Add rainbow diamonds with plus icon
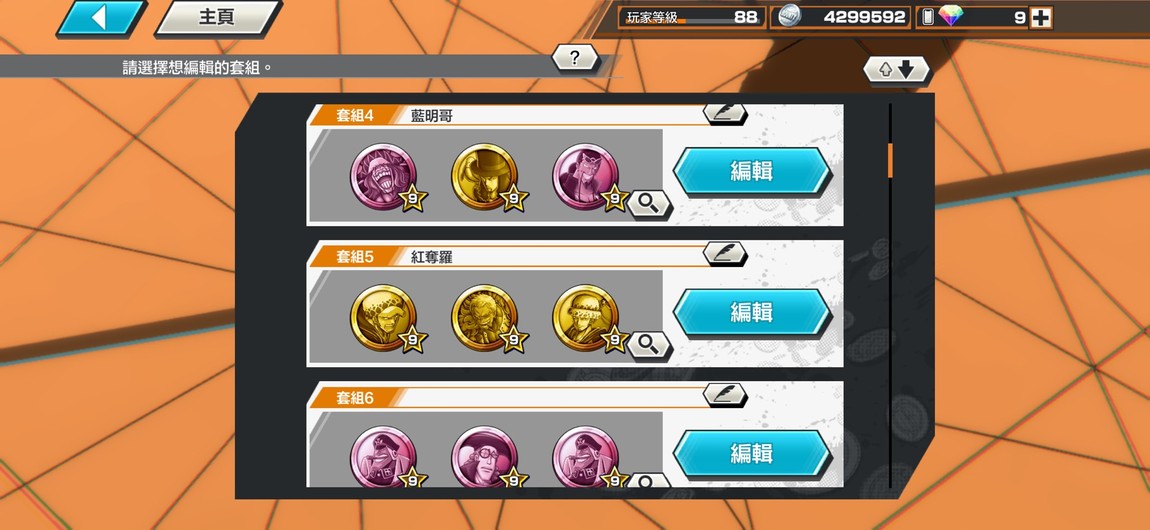 pos(1040,18)
